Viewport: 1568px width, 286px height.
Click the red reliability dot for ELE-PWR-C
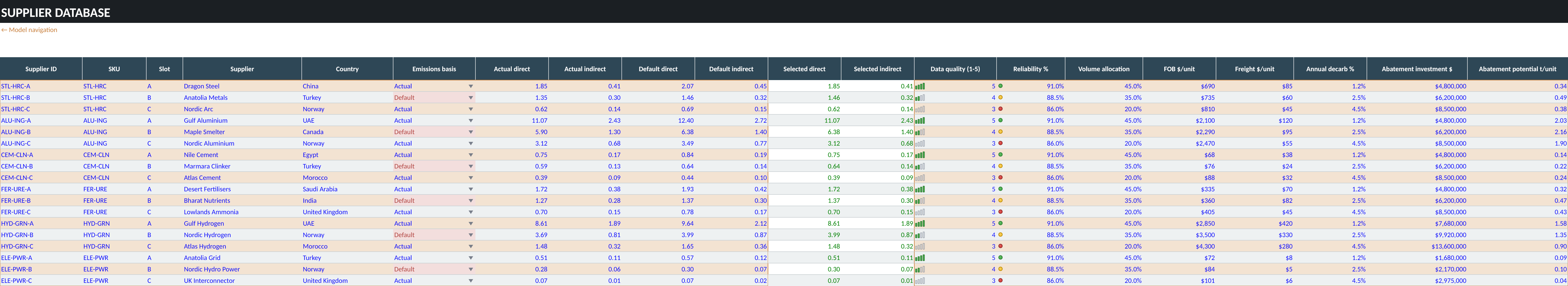coord(1000,281)
